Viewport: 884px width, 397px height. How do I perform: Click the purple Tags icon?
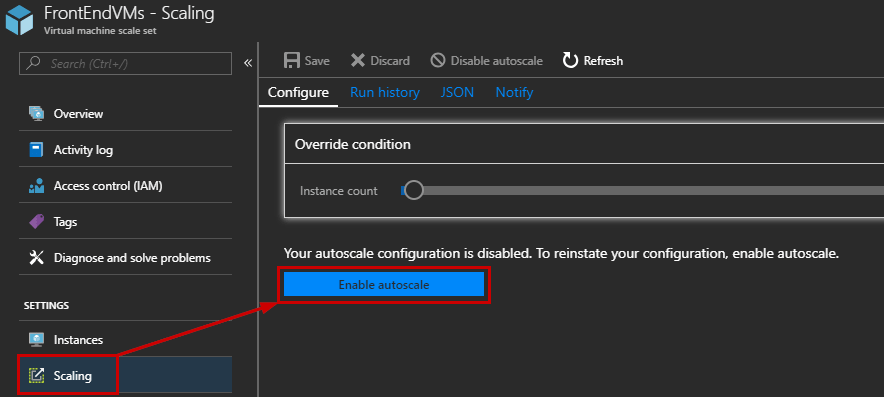click(36, 222)
